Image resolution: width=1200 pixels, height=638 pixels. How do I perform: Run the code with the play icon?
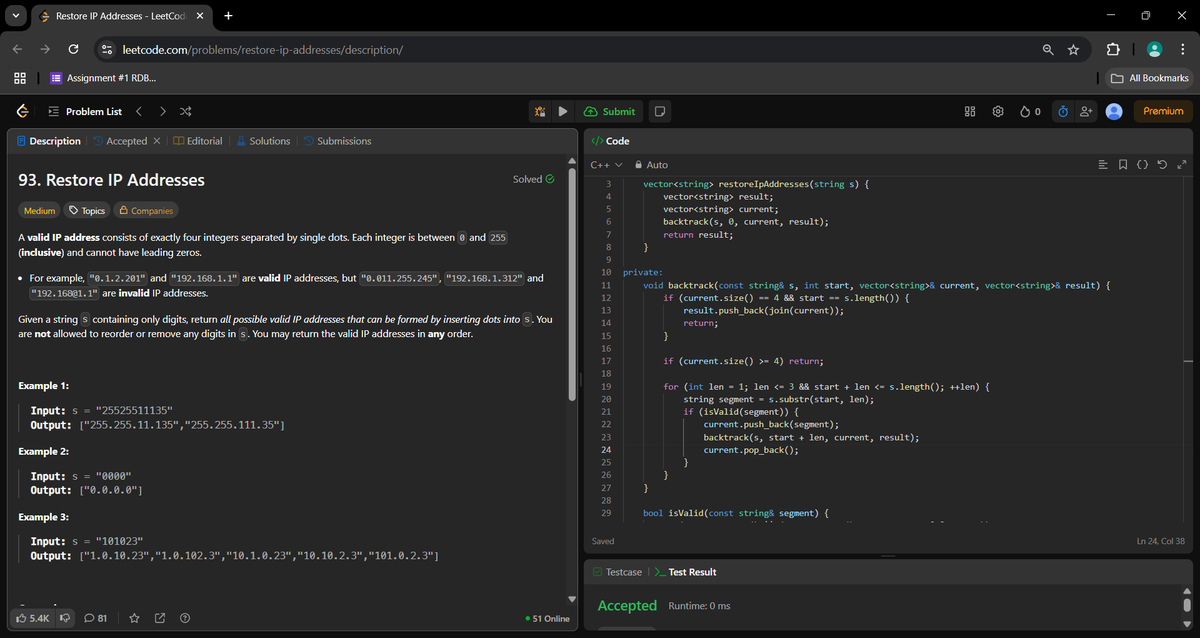[x=563, y=111]
